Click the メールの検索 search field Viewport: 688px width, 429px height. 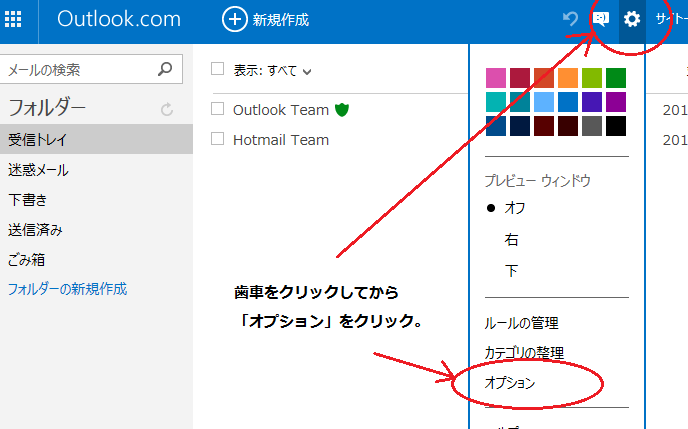point(78,70)
